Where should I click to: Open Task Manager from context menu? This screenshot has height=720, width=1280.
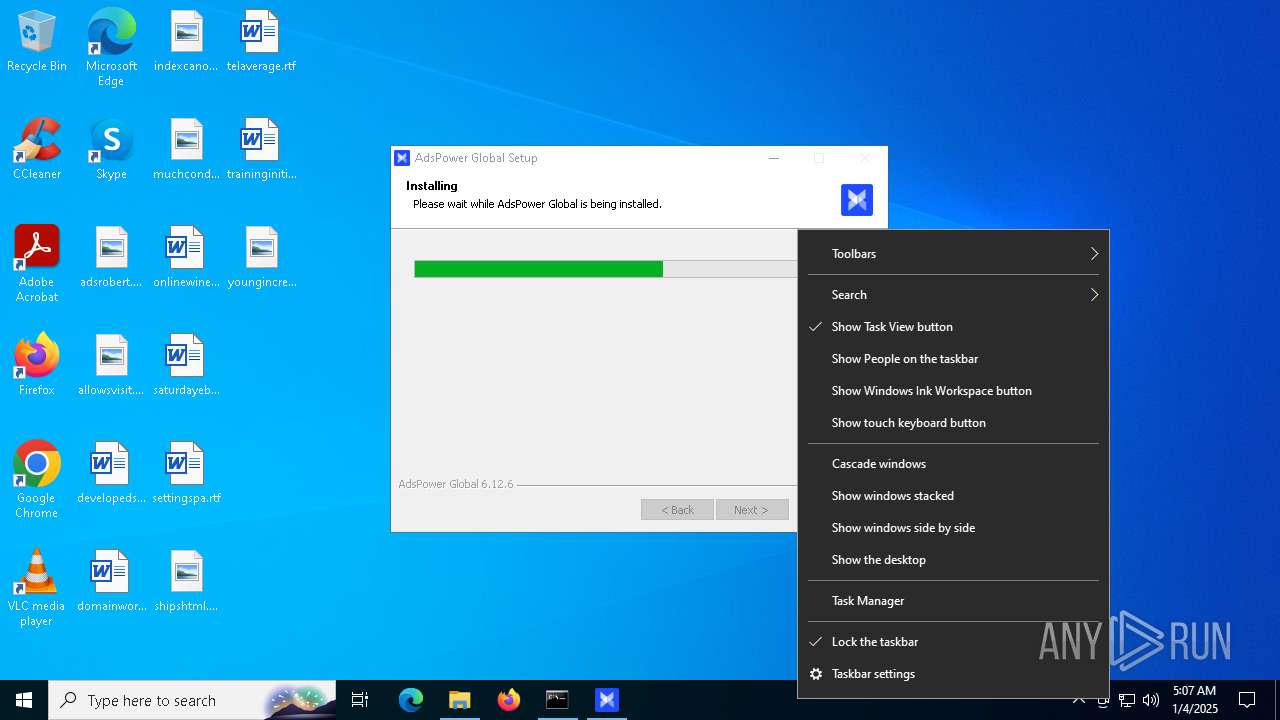pos(953,601)
